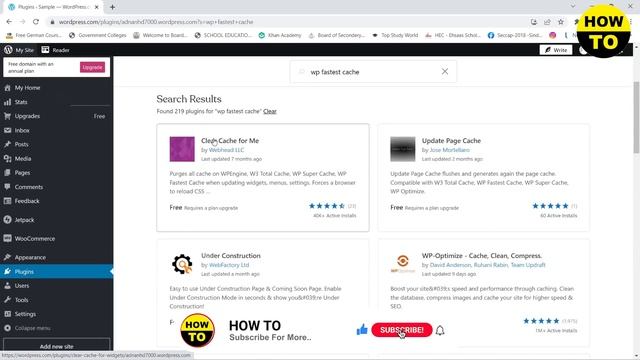Image resolution: width=640 pixels, height=360 pixels.
Task: Click the Feedback icon in the sidebar
Action: [7, 201]
